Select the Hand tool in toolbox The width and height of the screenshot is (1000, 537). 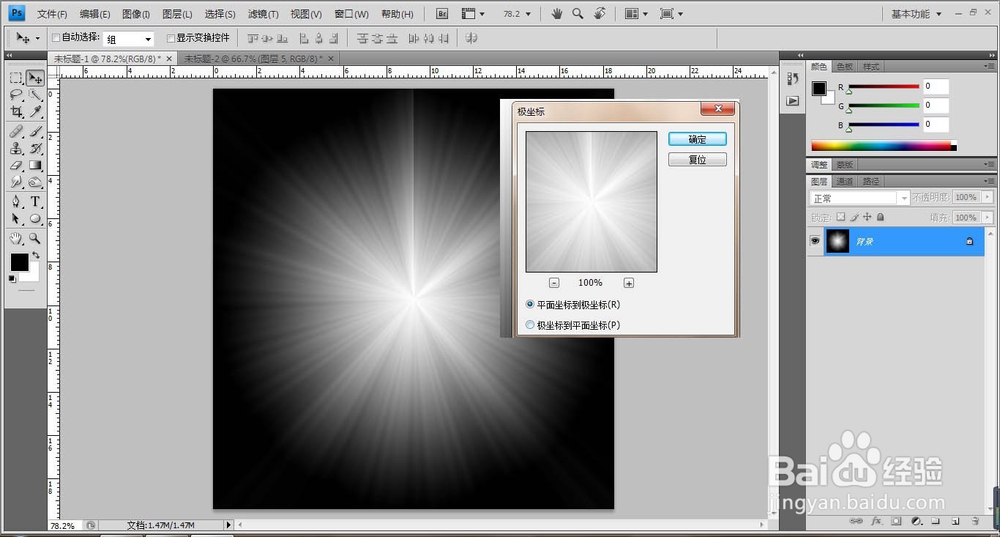click(x=16, y=239)
